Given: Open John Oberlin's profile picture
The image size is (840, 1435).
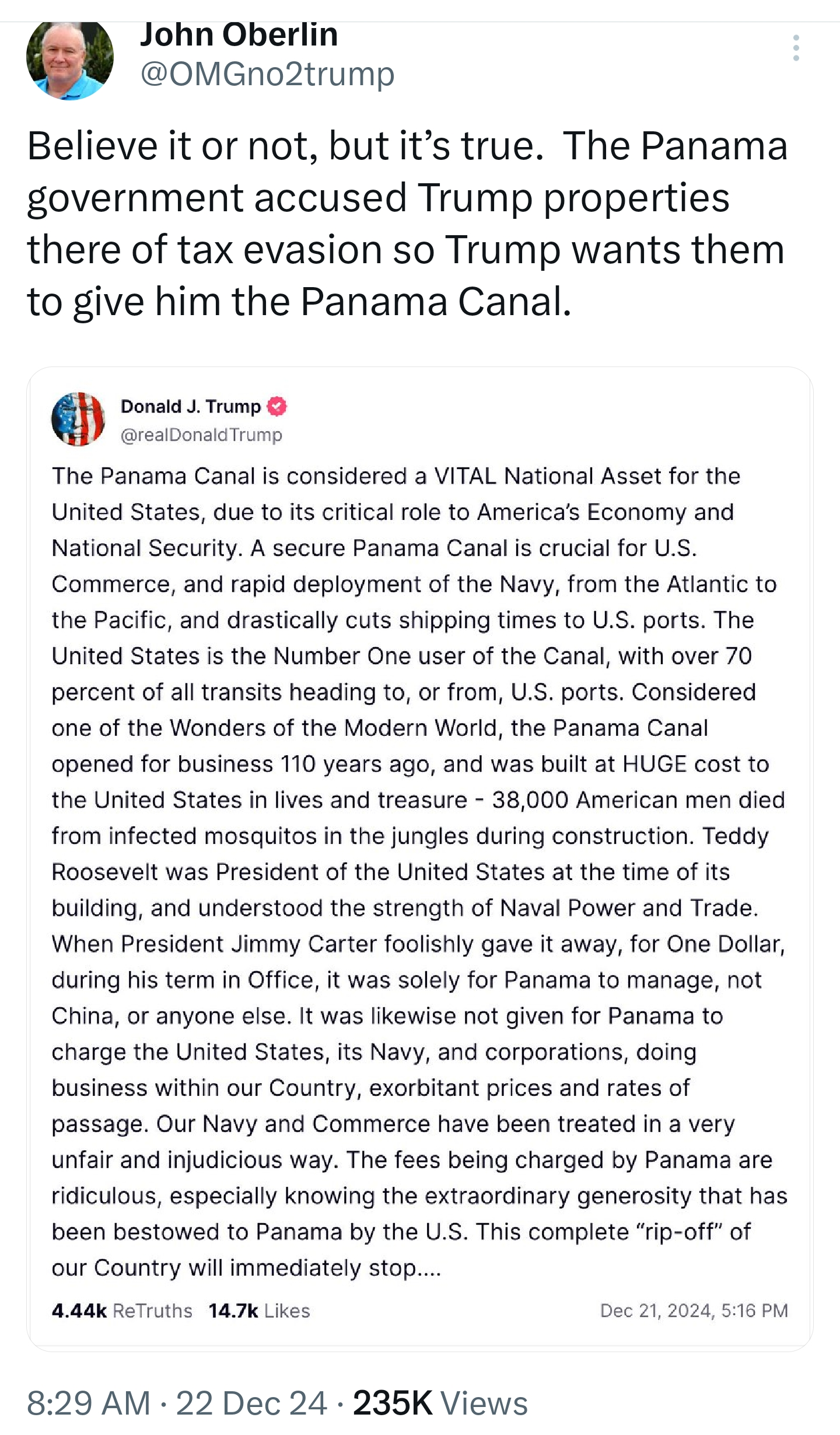Looking at the screenshot, I should (70, 61).
